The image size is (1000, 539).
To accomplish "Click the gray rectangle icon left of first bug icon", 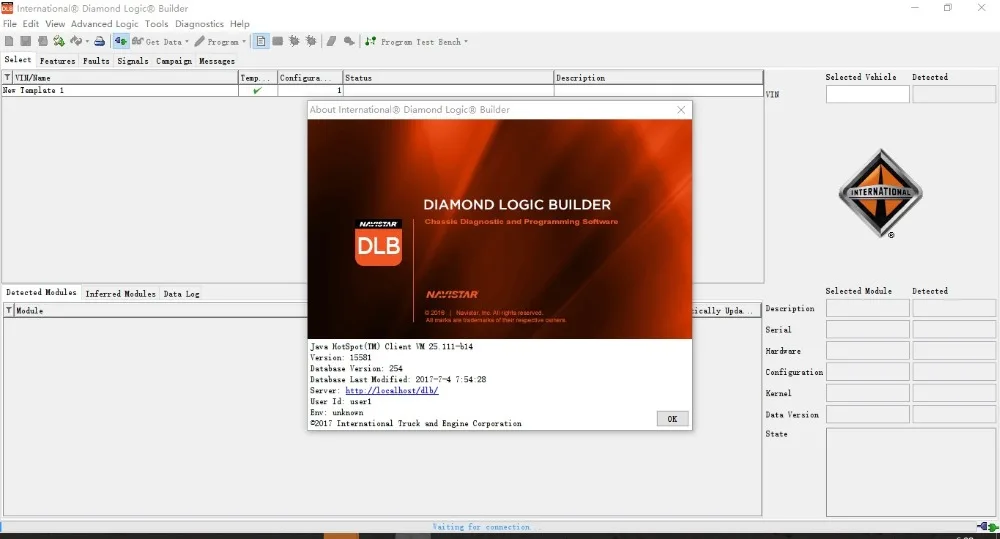I will [277, 41].
